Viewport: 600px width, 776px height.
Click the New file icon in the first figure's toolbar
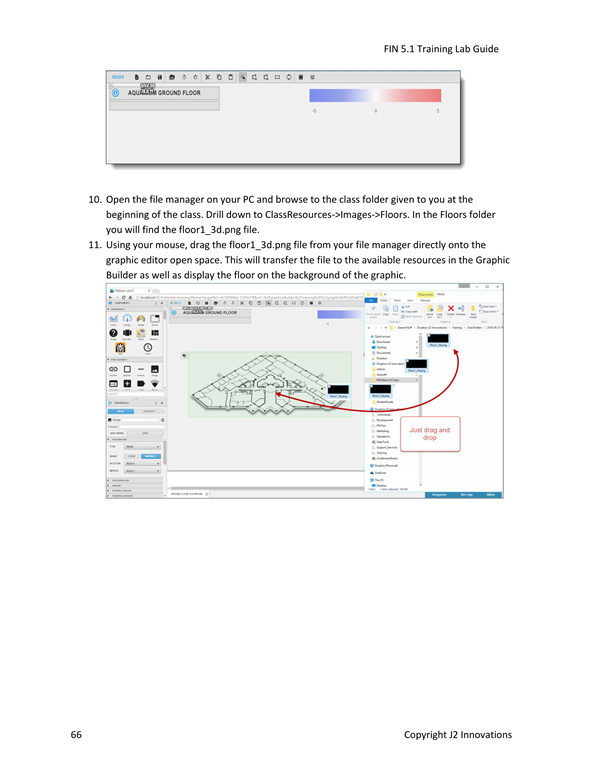(x=137, y=77)
